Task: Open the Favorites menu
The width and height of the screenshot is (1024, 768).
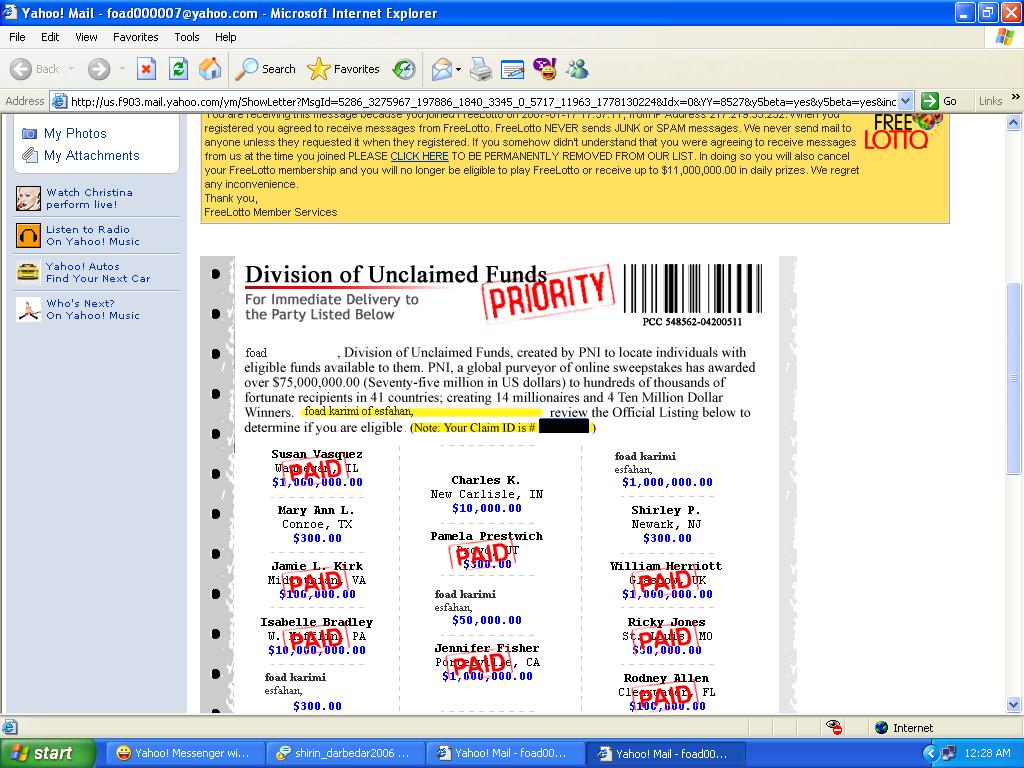Action: pyautogui.click(x=135, y=37)
